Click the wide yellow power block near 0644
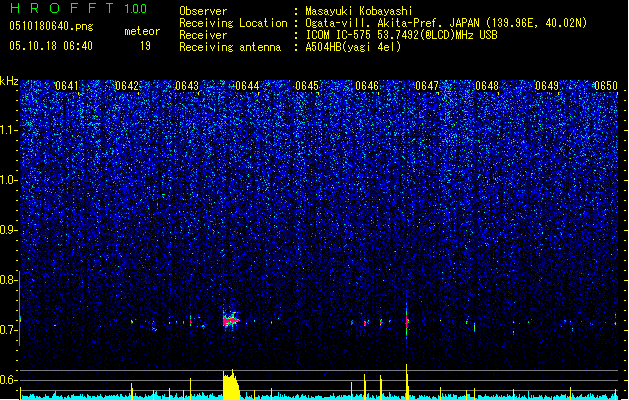 [x=231, y=385]
